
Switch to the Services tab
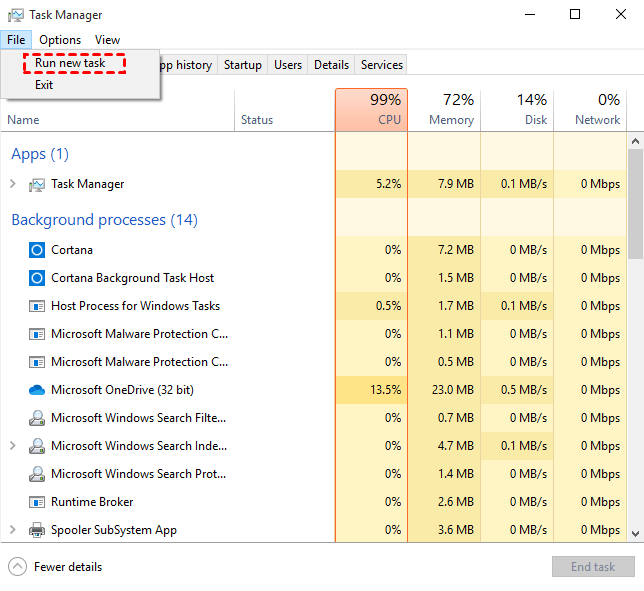click(x=382, y=65)
